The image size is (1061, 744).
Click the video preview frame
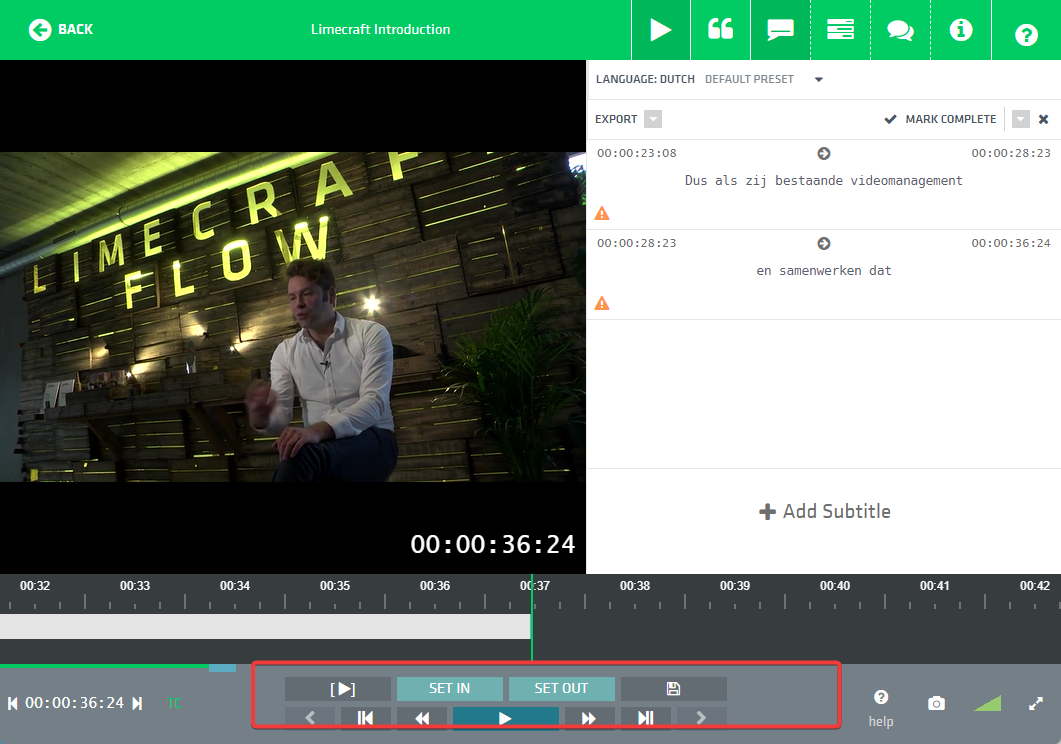292,317
